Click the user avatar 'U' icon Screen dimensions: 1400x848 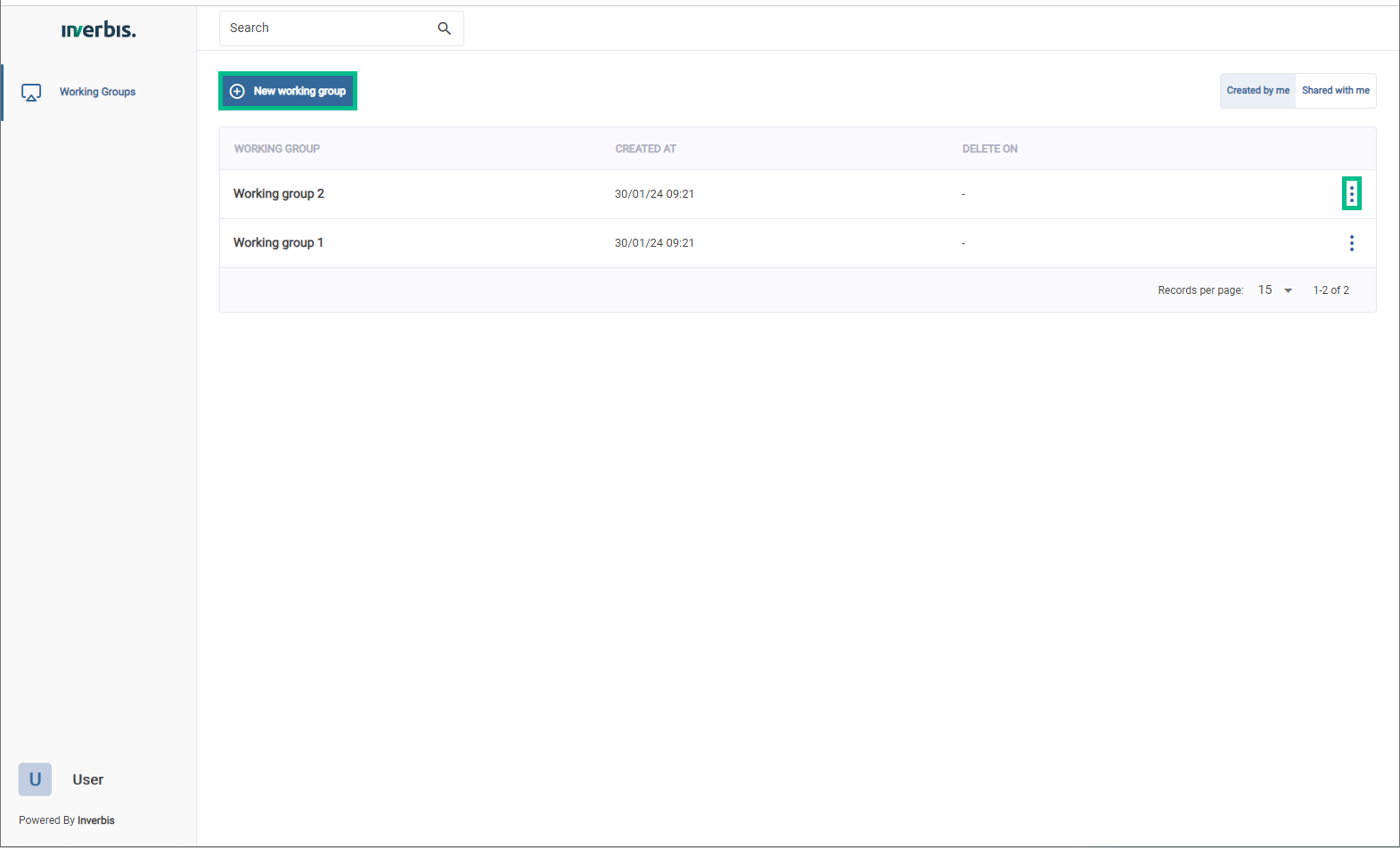coord(35,779)
